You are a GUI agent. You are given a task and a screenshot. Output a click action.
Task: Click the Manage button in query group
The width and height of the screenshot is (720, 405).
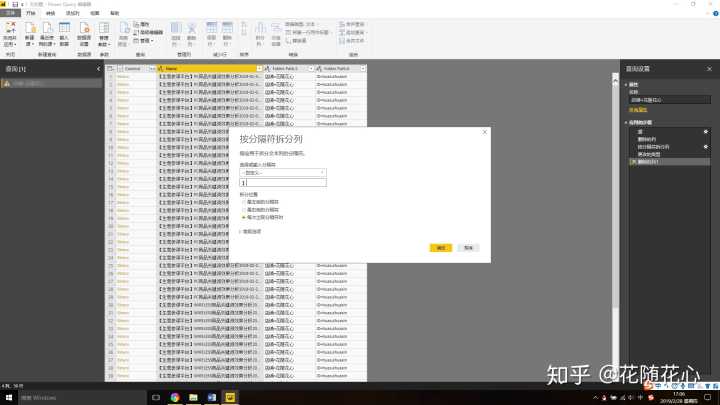click(144, 41)
